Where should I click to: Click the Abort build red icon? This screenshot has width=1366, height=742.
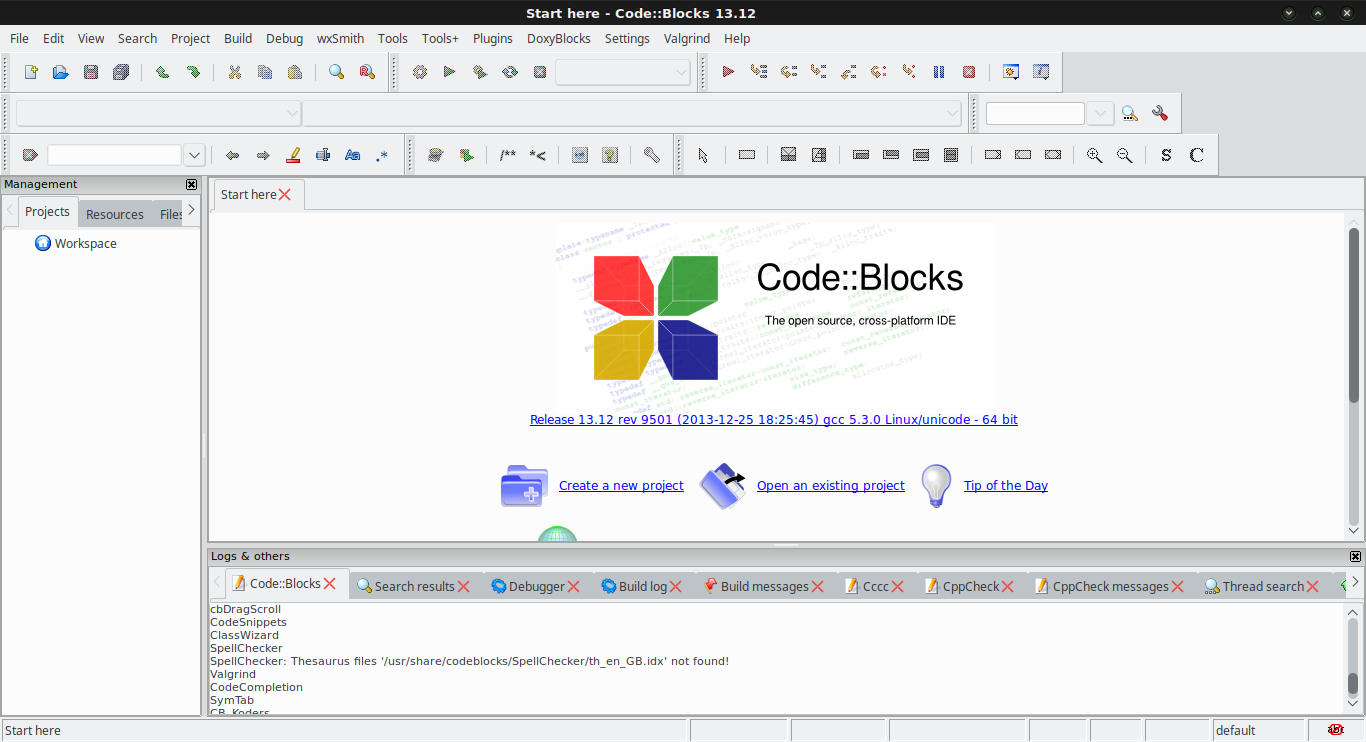(x=540, y=72)
